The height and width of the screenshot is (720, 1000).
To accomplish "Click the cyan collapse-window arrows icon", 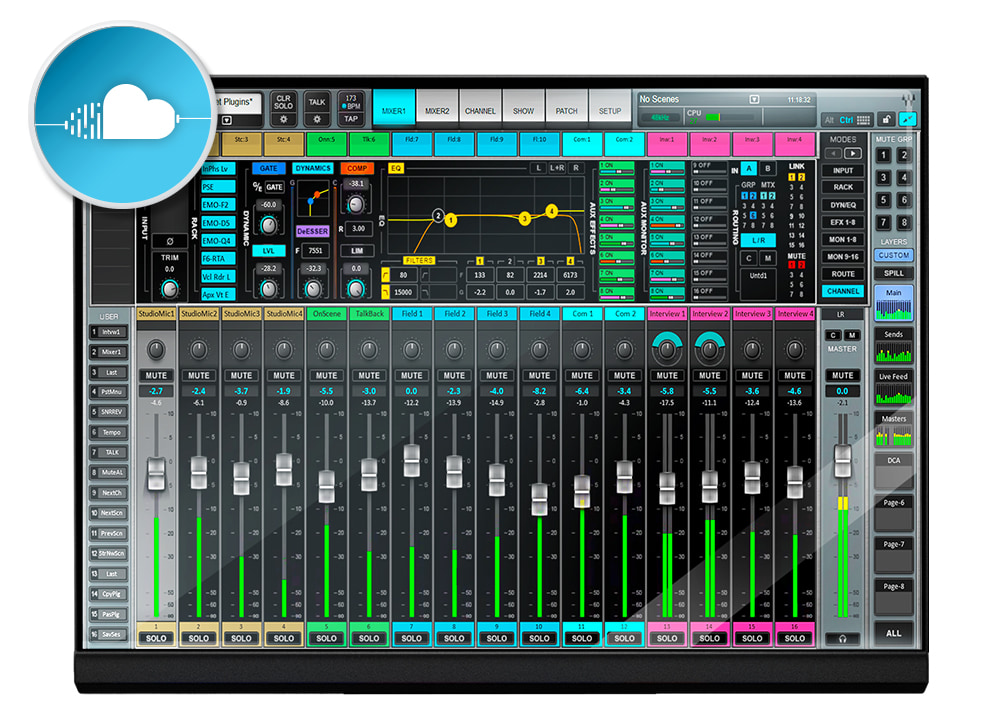I will pyautogui.click(x=908, y=119).
